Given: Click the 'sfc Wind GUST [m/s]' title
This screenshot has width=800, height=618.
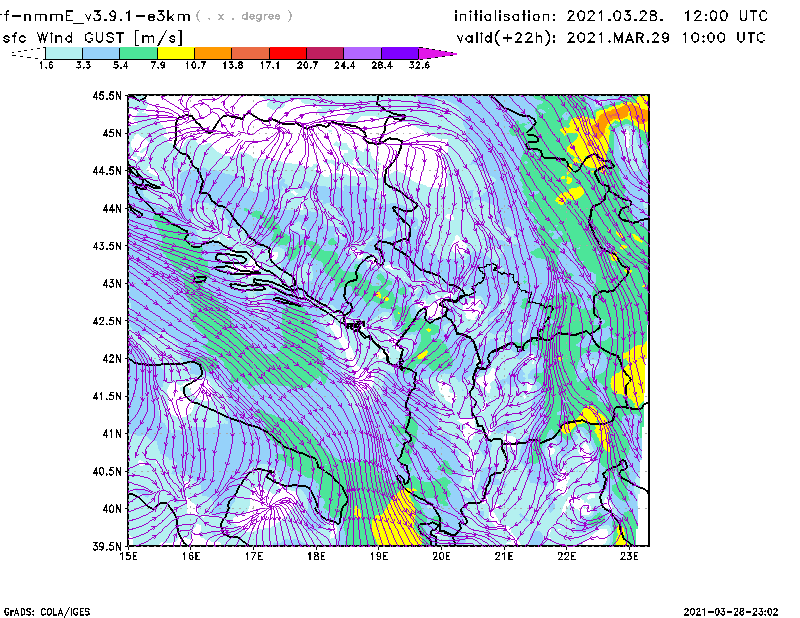Looking at the screenshot, I should pos(74,37).
